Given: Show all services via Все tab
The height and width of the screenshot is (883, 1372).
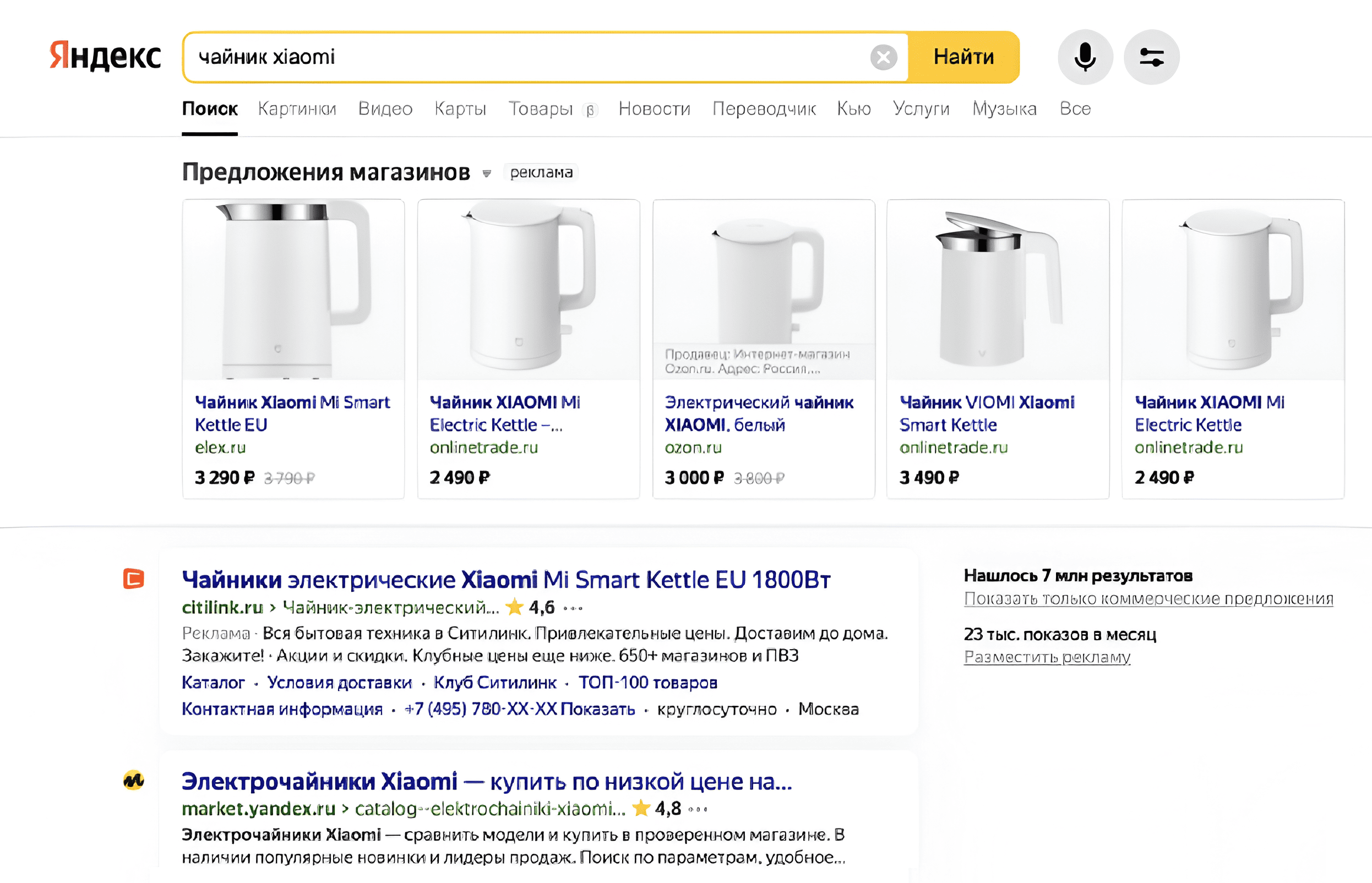Looking at the screenshot, I should coord(1075,109).
